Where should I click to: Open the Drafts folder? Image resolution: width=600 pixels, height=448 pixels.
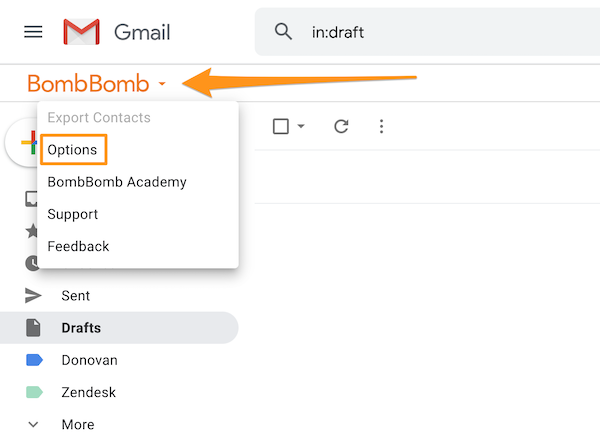pyautogui.click(x=119, y=328)
